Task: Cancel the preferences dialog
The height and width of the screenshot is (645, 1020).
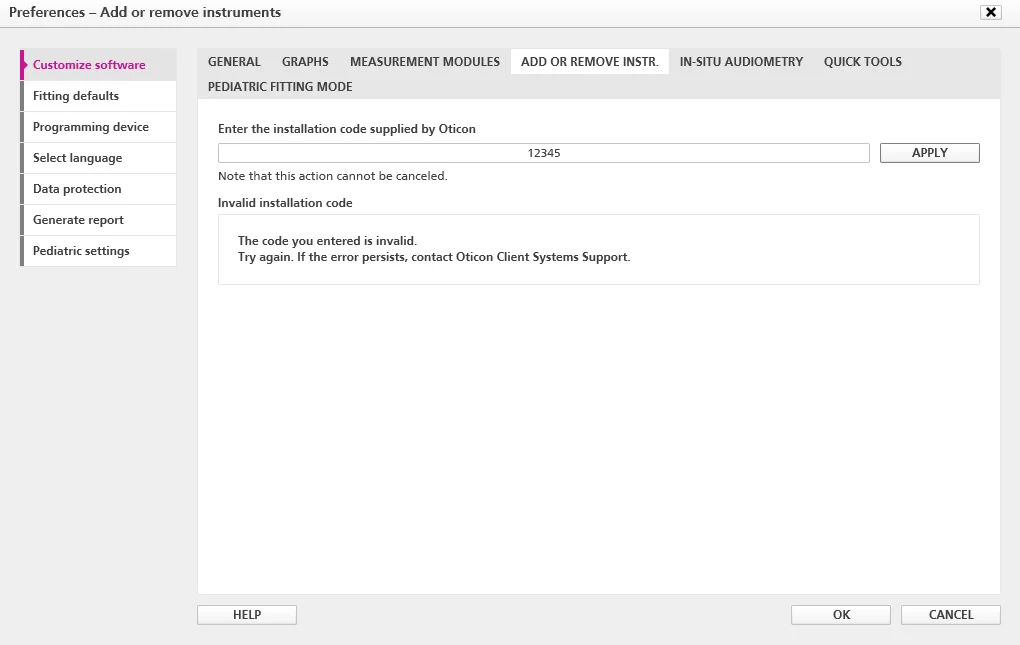Action: pyautogui.click(x=951, y=615)
